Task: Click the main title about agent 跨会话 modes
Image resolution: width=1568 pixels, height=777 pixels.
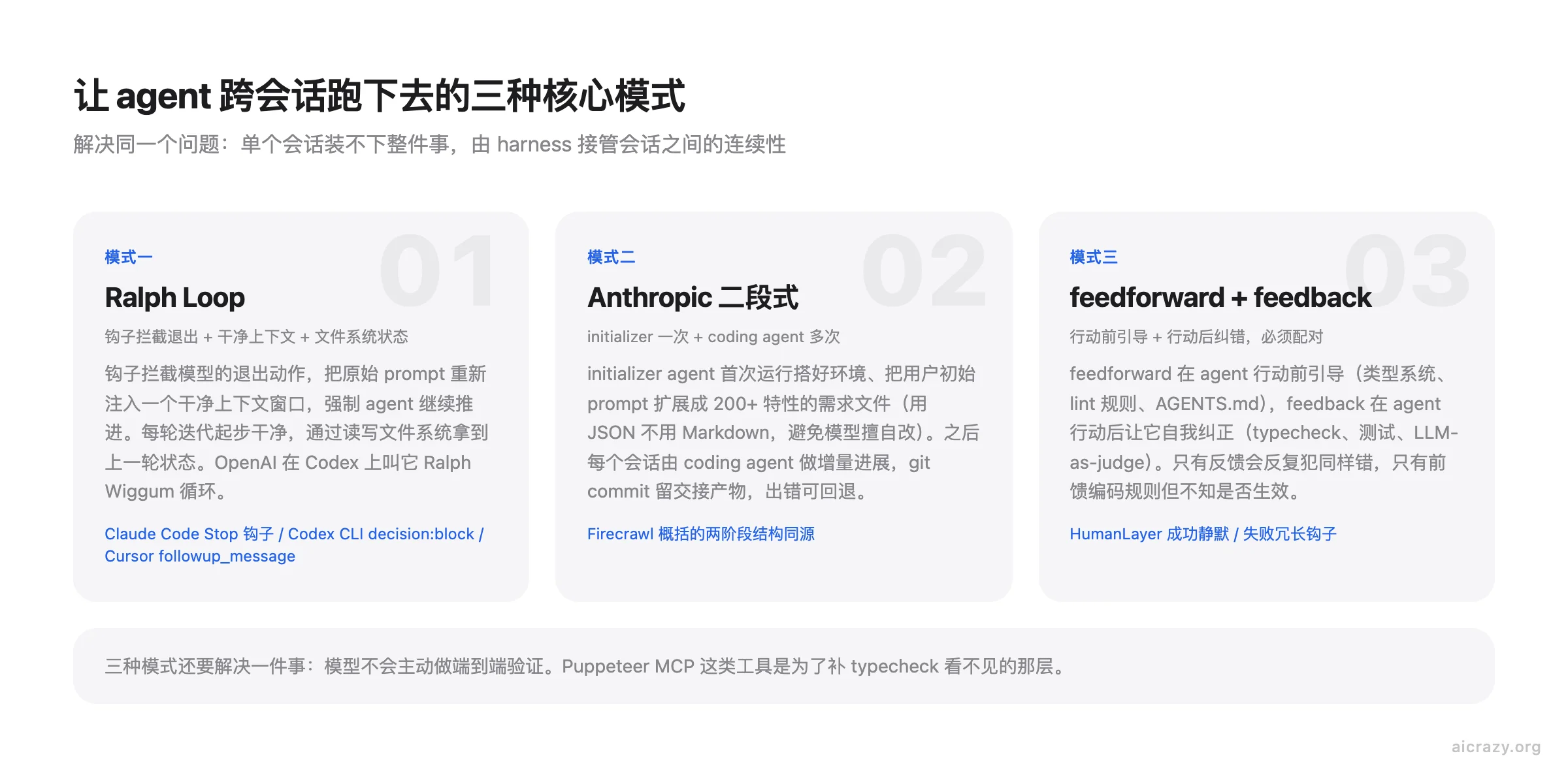Action: click(x=380, y=96)
